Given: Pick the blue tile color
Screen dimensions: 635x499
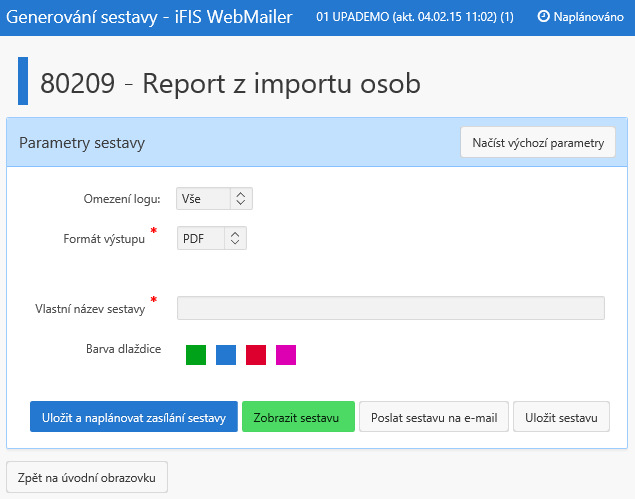Looking at the screenshot, I should pos(226,355).
